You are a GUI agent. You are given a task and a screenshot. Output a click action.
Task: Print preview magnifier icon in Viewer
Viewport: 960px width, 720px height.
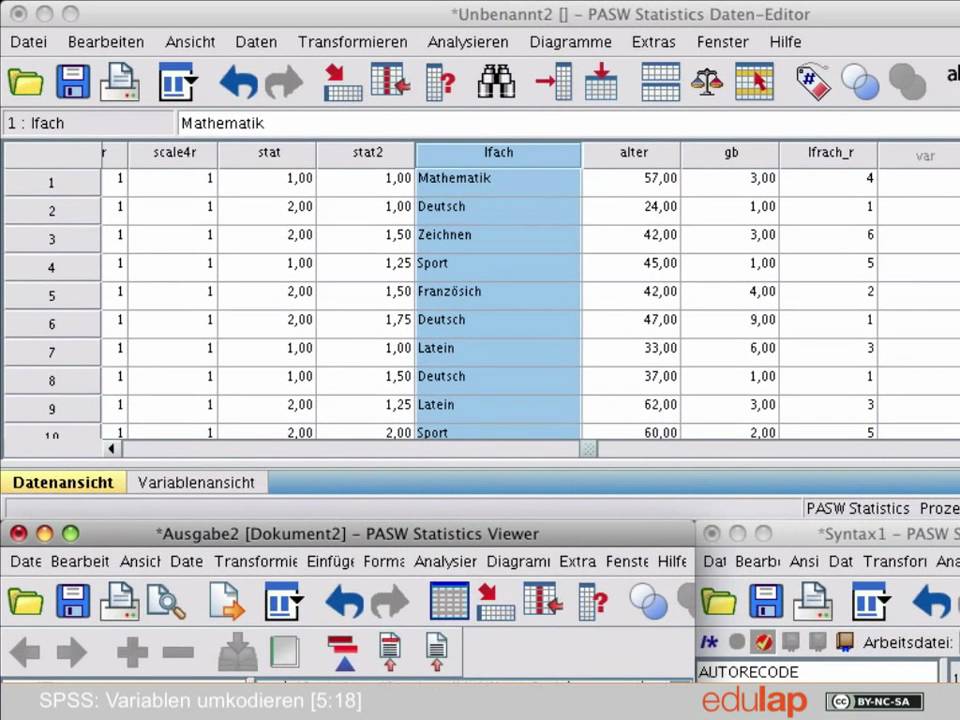click(166, 602)
